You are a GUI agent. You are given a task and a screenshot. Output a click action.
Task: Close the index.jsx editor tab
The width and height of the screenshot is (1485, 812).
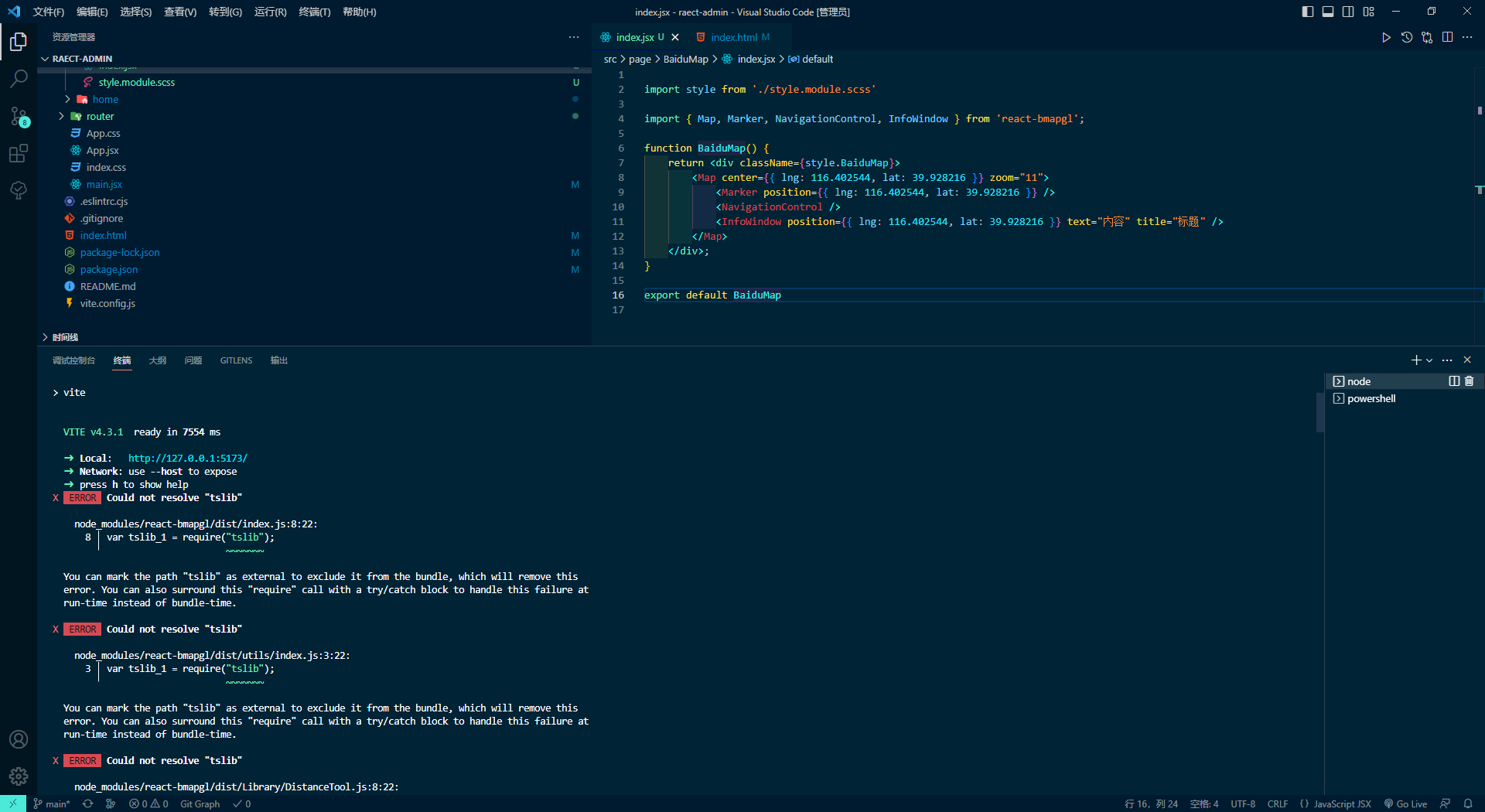[675, 37]
